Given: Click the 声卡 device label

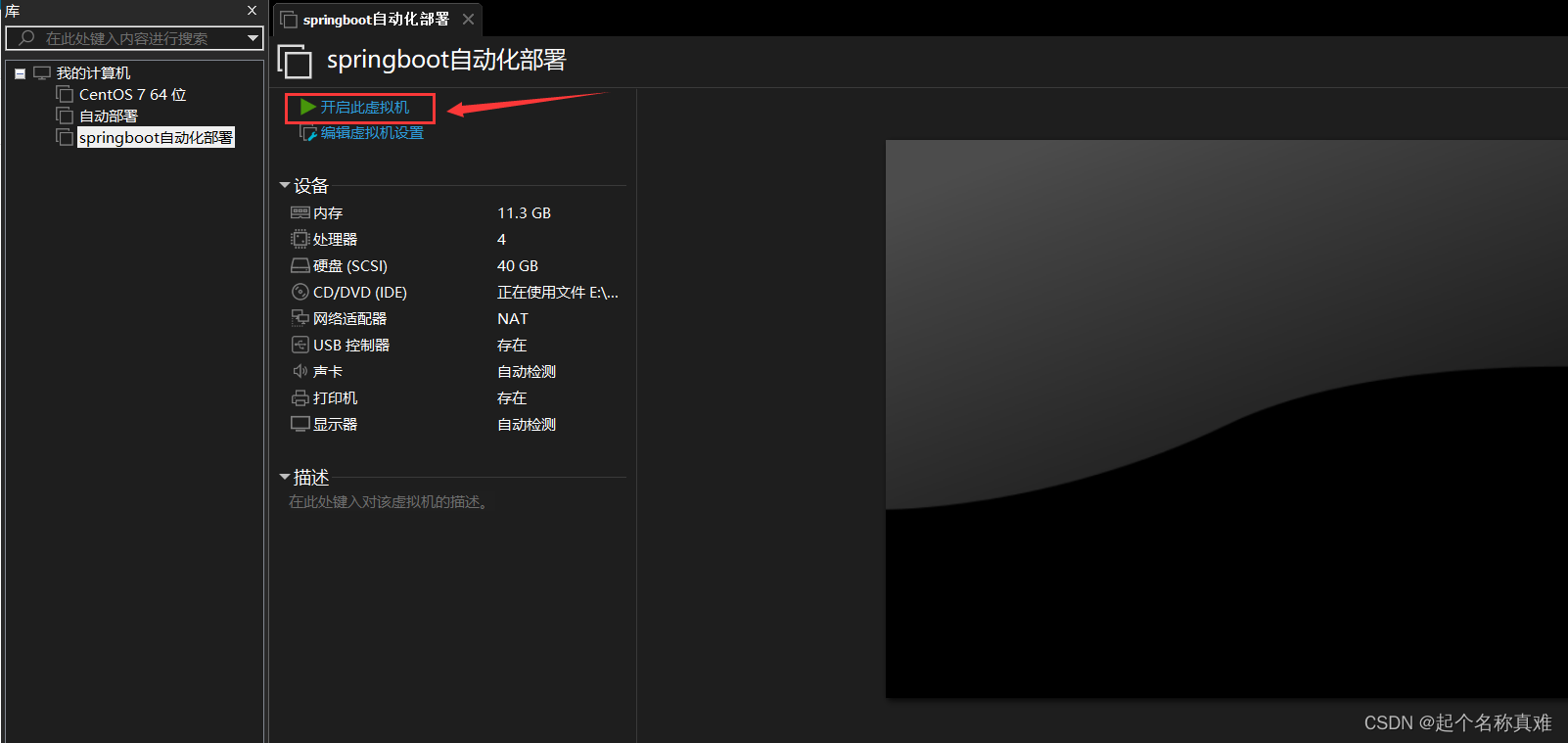Looking at the screenshot, I should coord(328,371).
